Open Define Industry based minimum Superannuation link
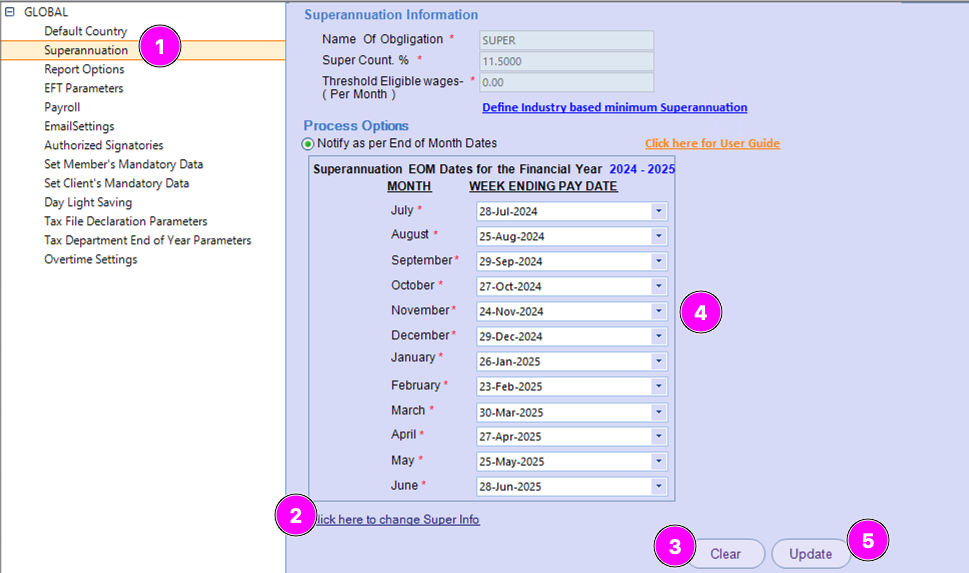969x573 pixels. point(614,107)
